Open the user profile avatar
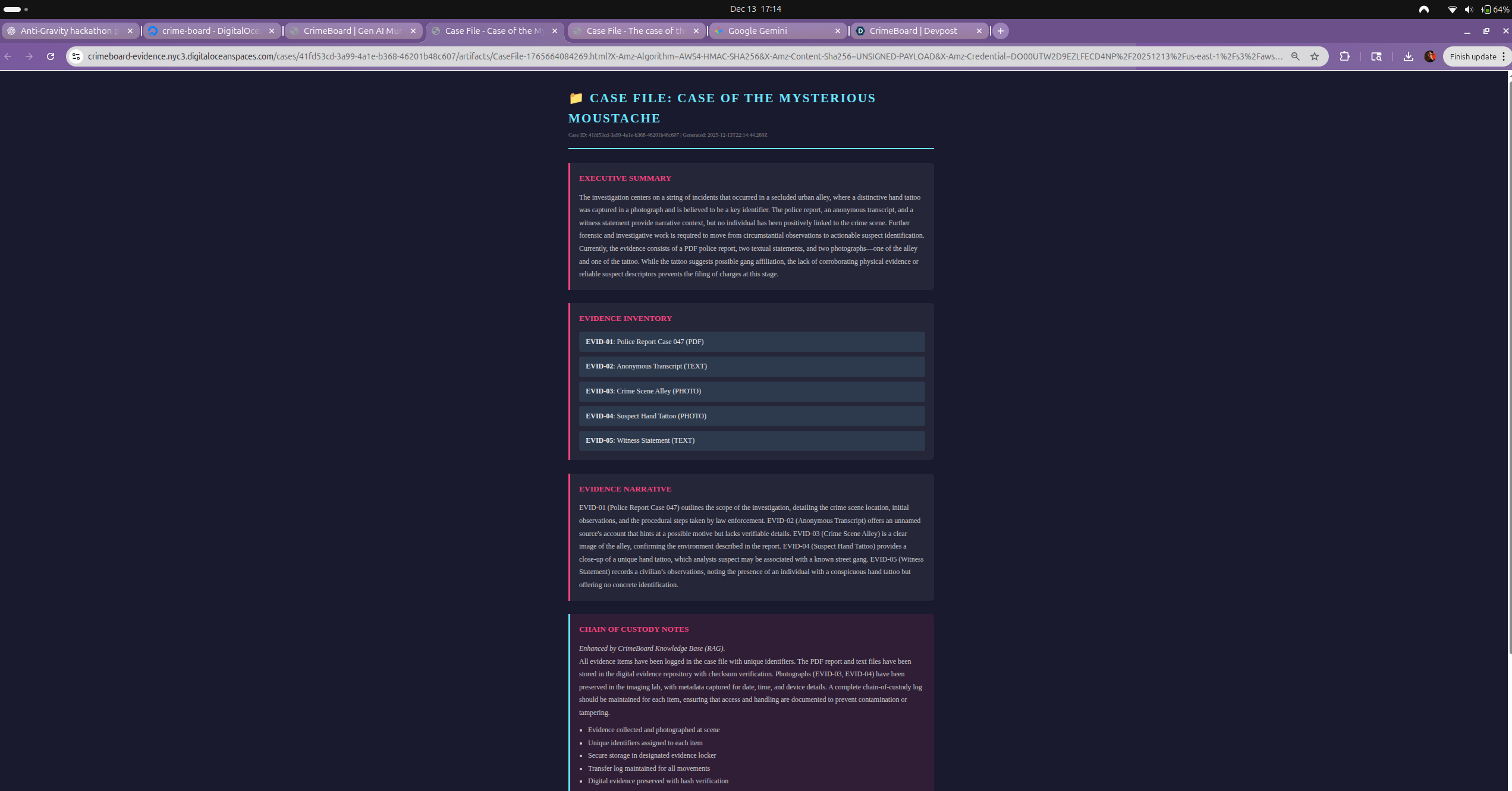Viewport: 1512px width, 791px height. tap(1430, 56)
